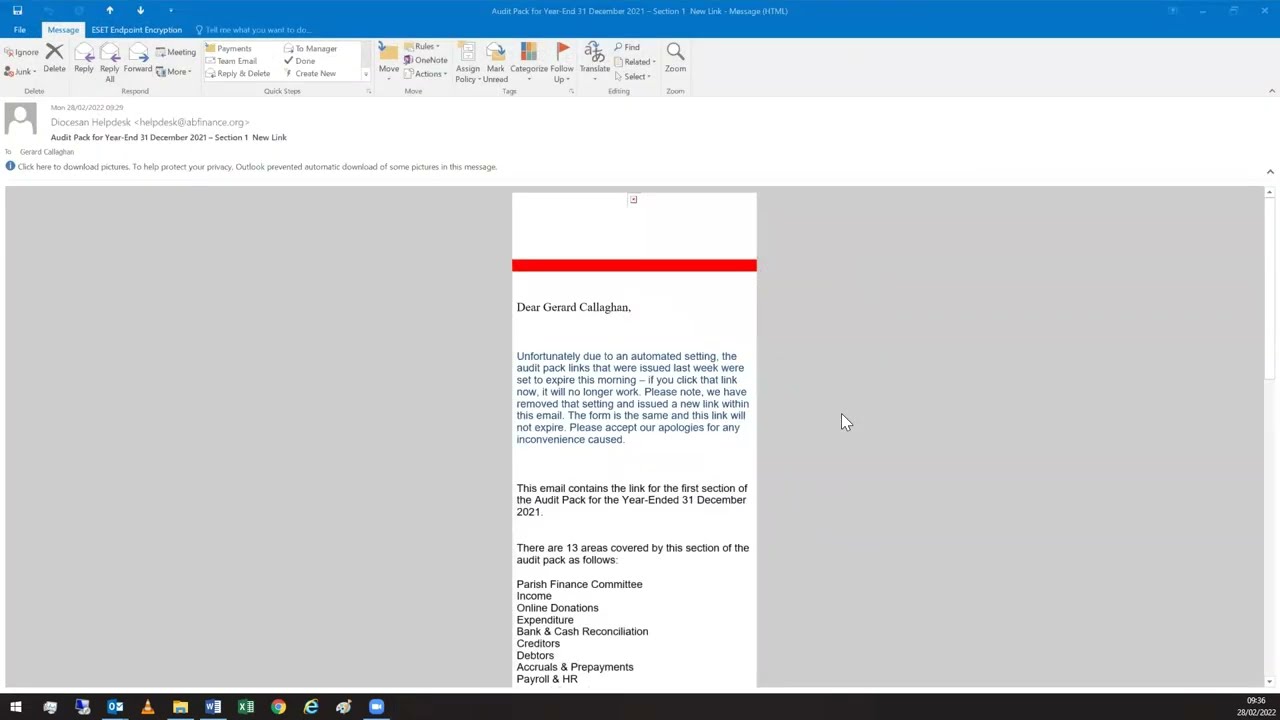
Task: Click the red banner in the email body
Action: coord(634,265)
